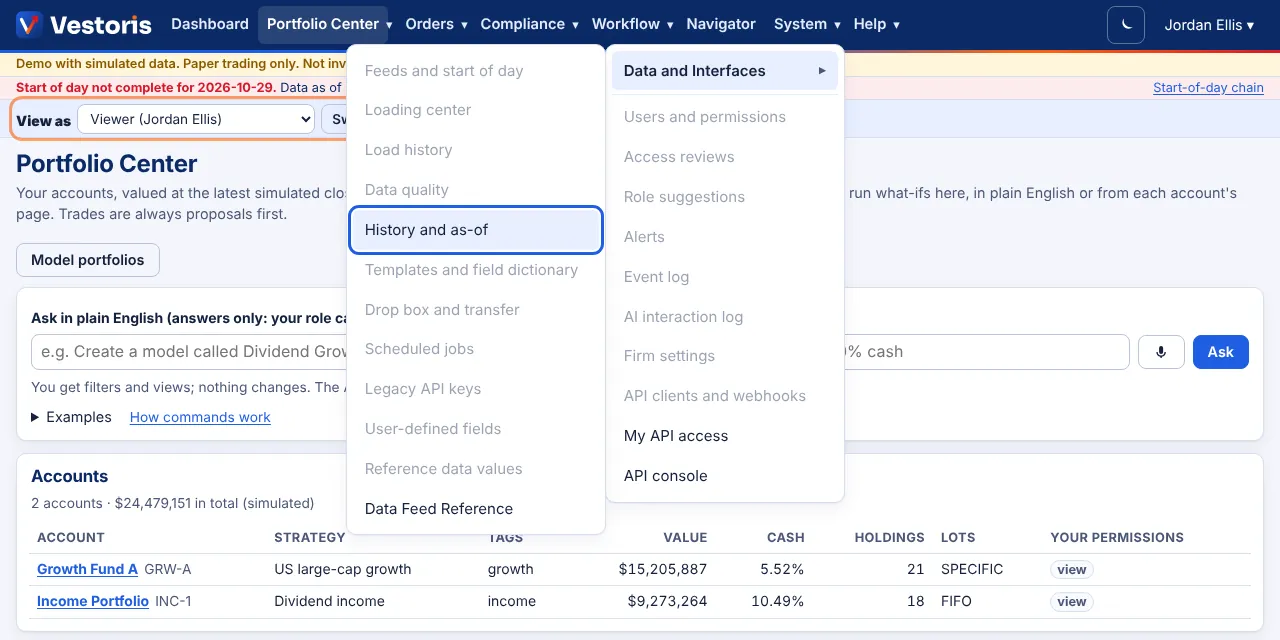Select Data quality menu entry
Viewport: 1280px width, 640px height.
point(476,190)
